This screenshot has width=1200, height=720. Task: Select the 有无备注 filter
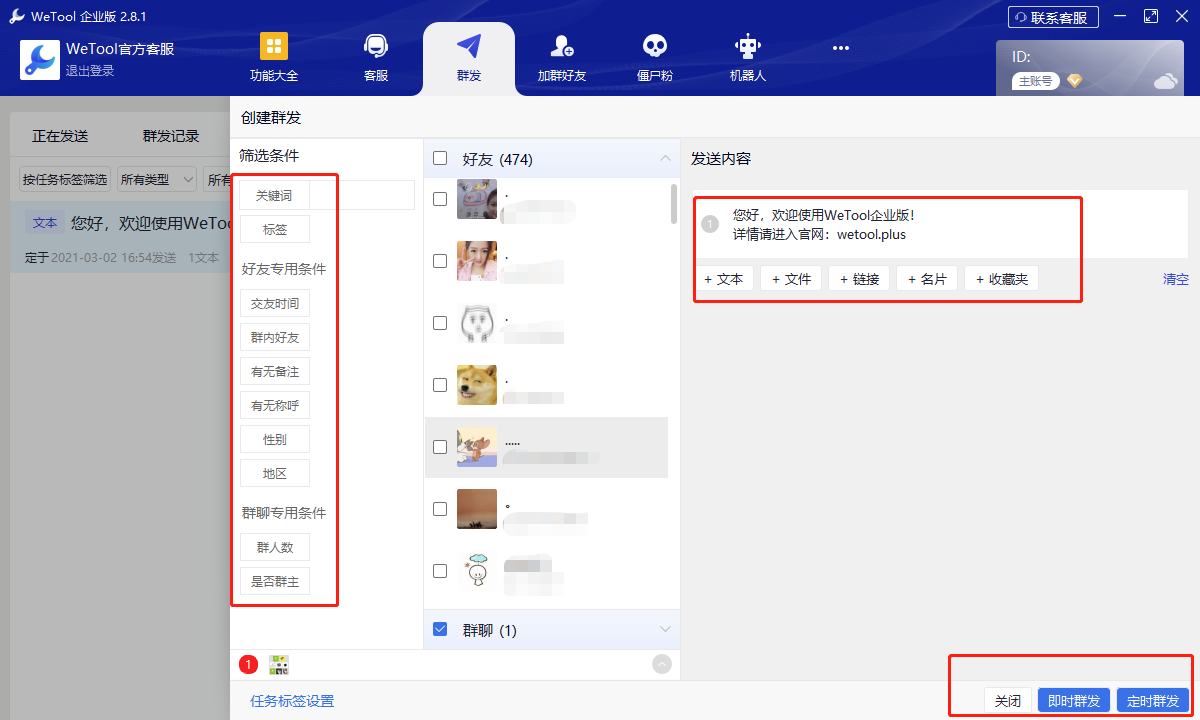tap(274, 371)
